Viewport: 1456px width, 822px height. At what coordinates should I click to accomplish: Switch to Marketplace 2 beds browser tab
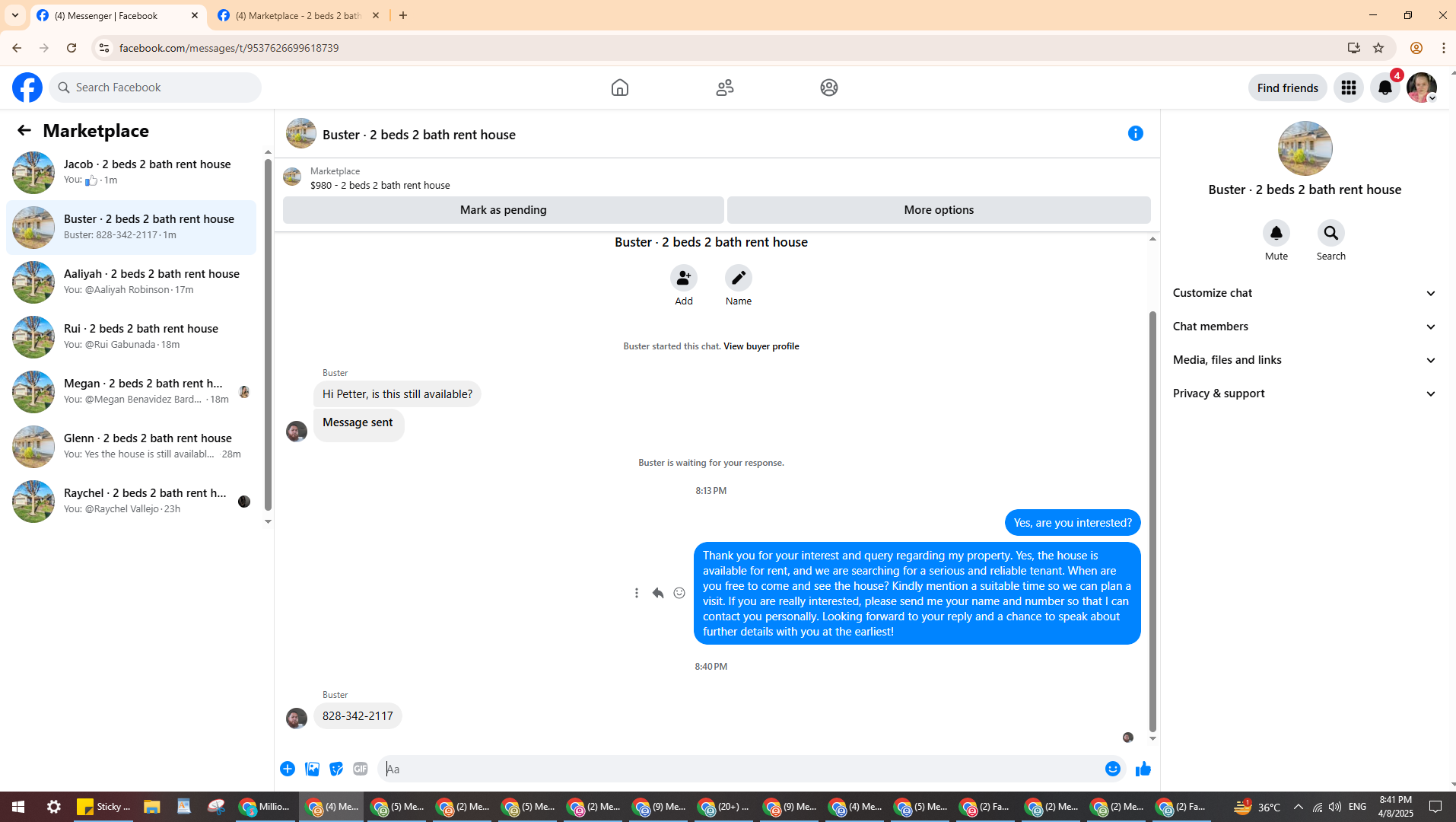pyautogui.click(x=299, y=15)
